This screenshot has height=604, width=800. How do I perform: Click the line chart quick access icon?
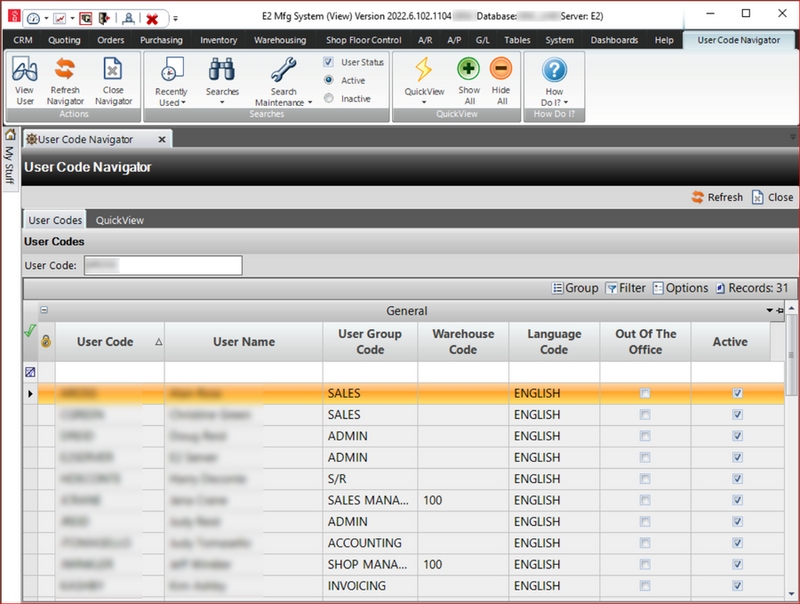pyautogui.click(x=60, y=19)
